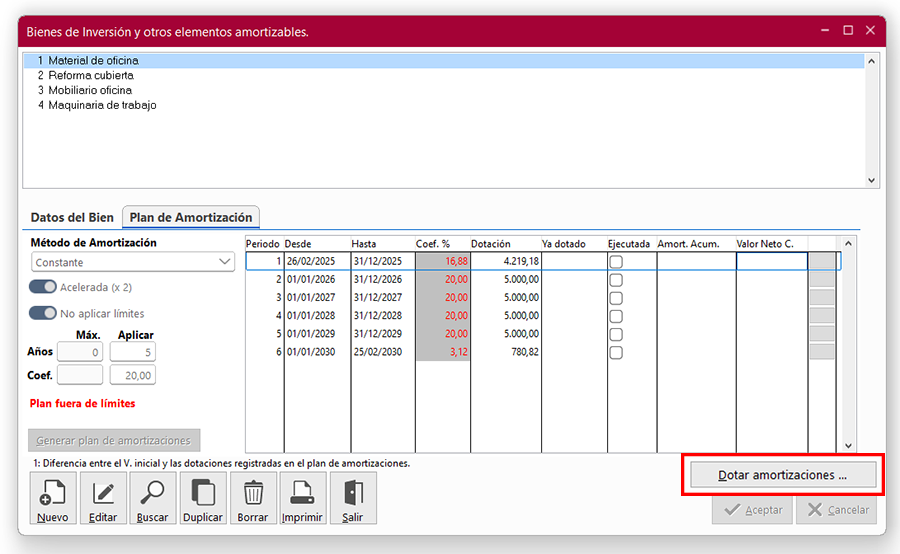The image size is (900, 554).
Task: Toggle the Acelerada (x 2) switch
Action: point(43,287)
